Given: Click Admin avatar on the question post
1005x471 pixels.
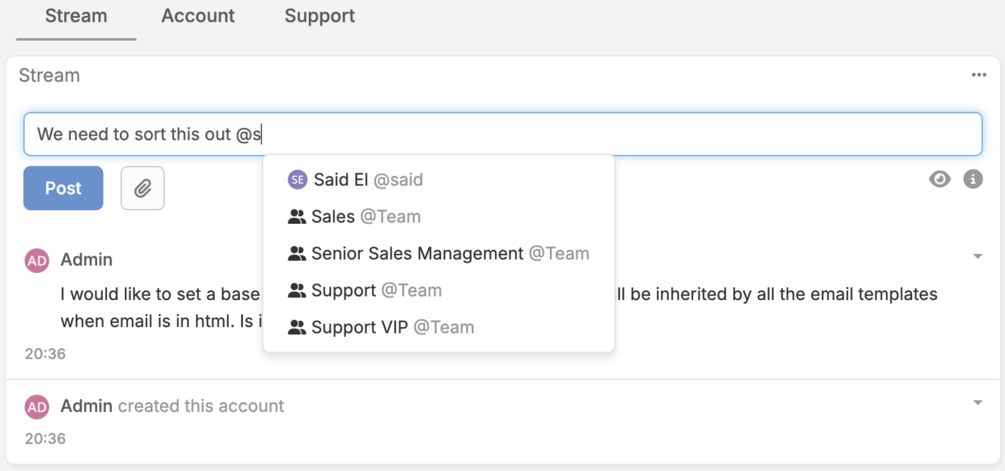Looking at the screenshot, I should (37, 260).
